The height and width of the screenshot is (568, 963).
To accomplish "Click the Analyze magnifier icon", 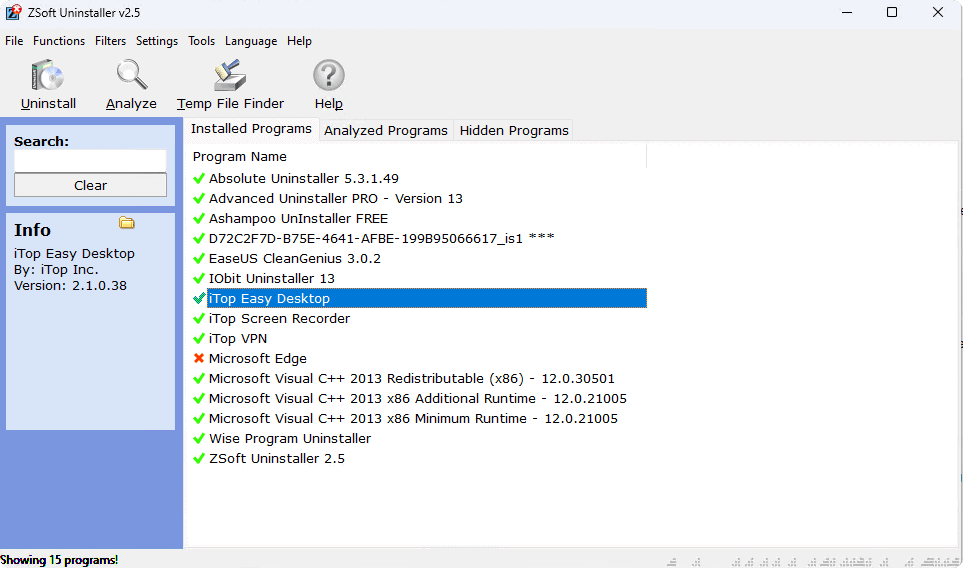I will [x=131, y=75].
